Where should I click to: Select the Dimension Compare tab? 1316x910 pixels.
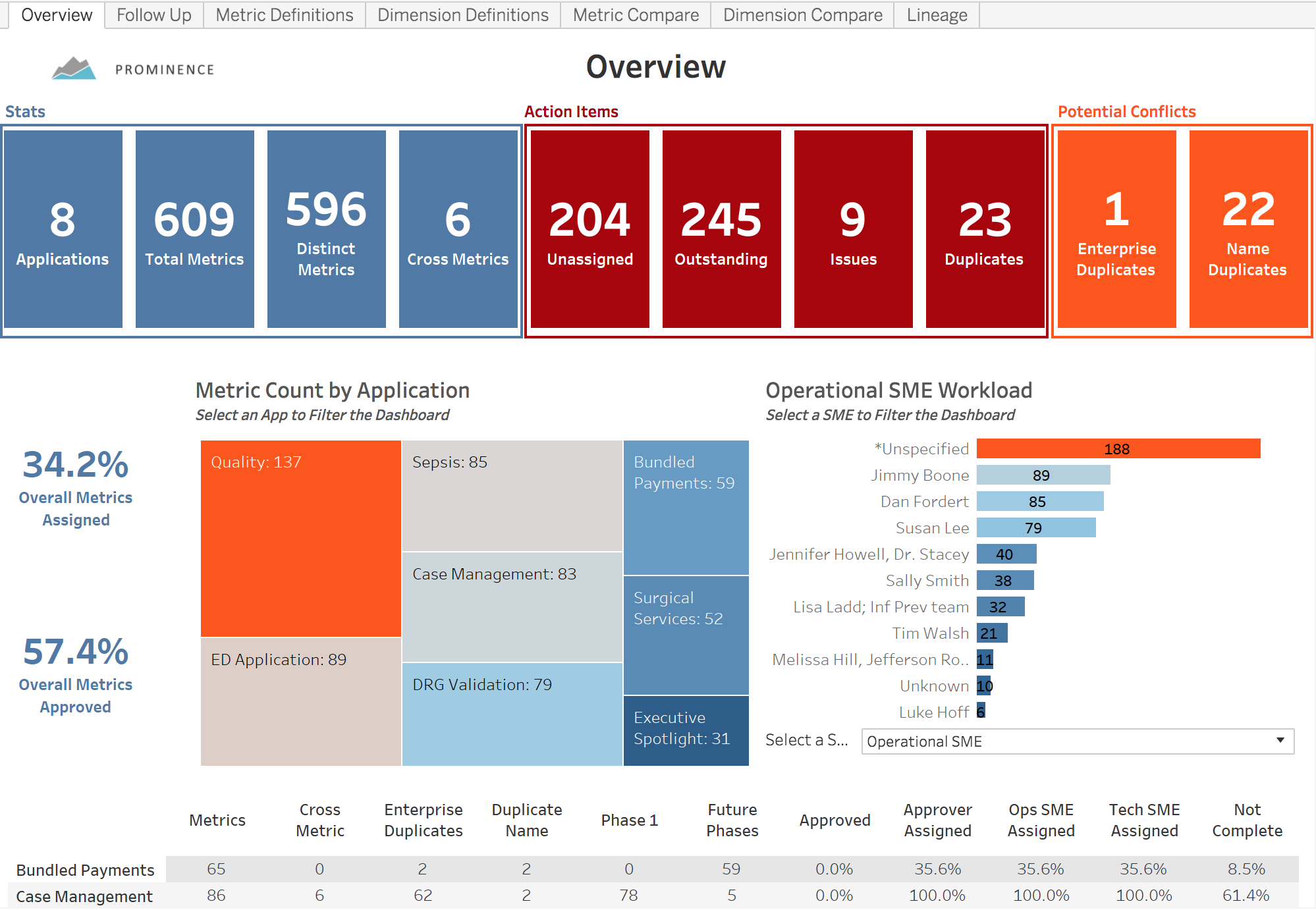802,15
